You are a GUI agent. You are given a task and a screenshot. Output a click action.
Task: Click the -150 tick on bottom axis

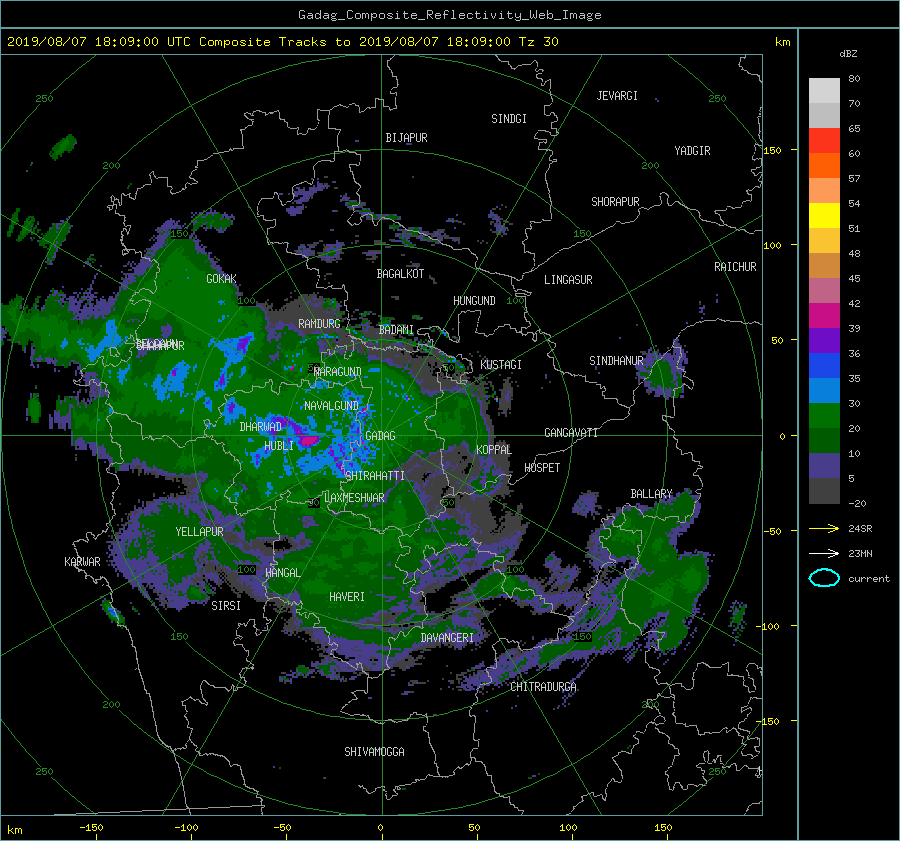point(91,828)
